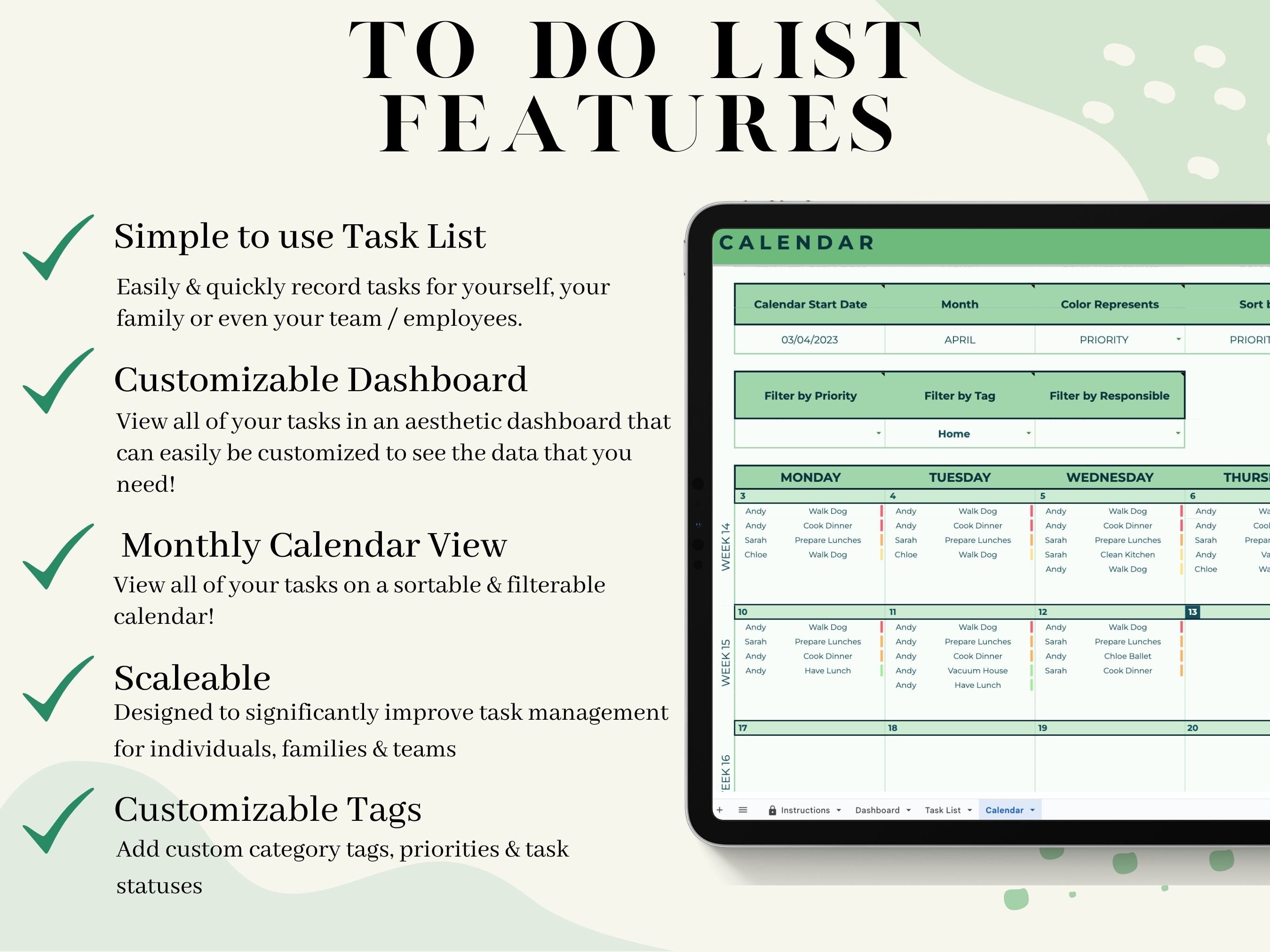Click the plus icon to add a new sheet
Image resolution: width=1270 pixels, height=952 pixels.
coord(719,810)
